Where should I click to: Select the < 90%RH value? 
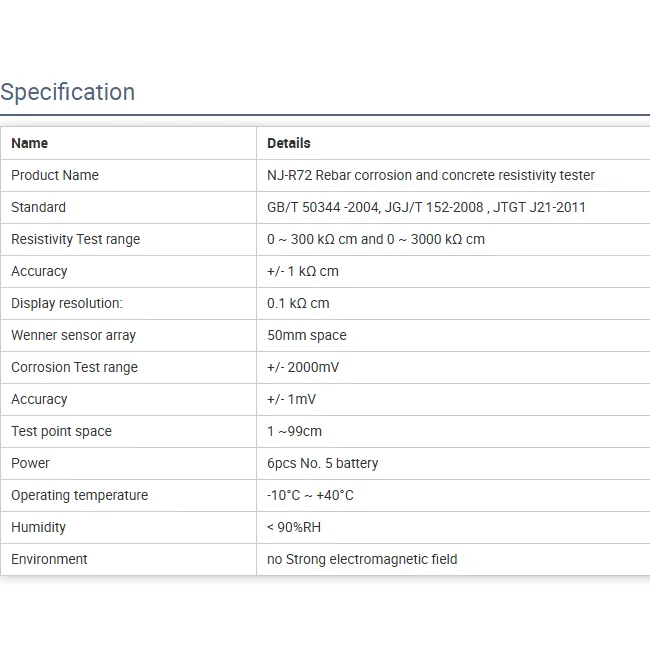tap(294, 527)
